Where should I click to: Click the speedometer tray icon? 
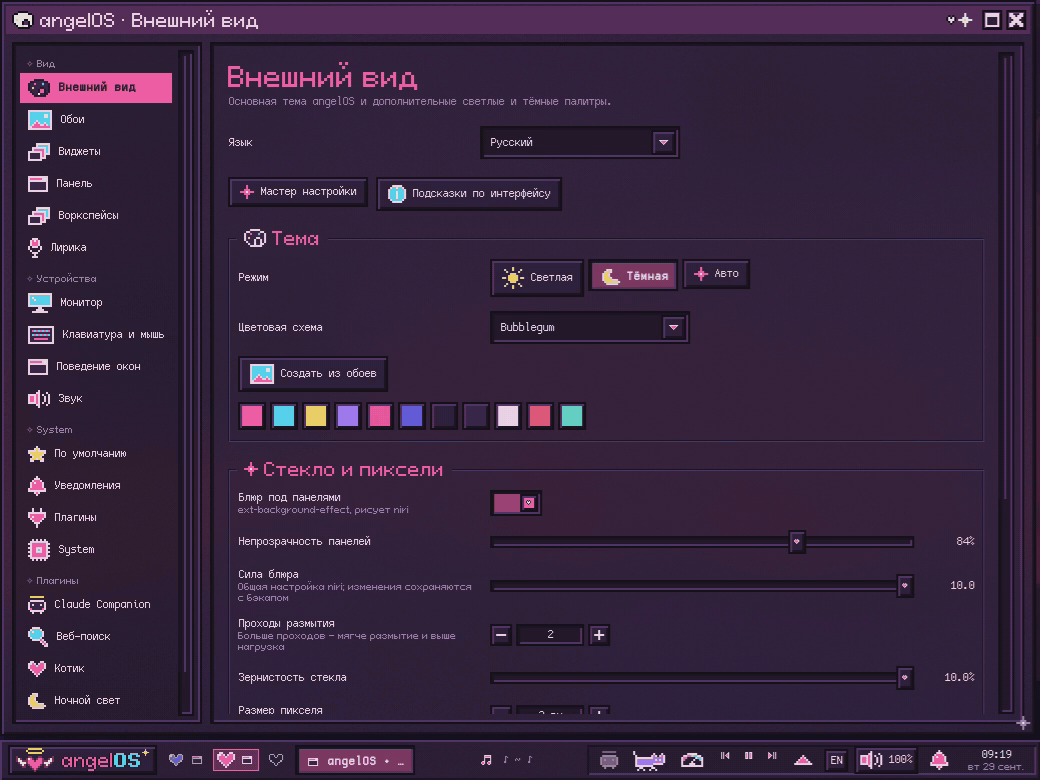click(x=692, y=760)
